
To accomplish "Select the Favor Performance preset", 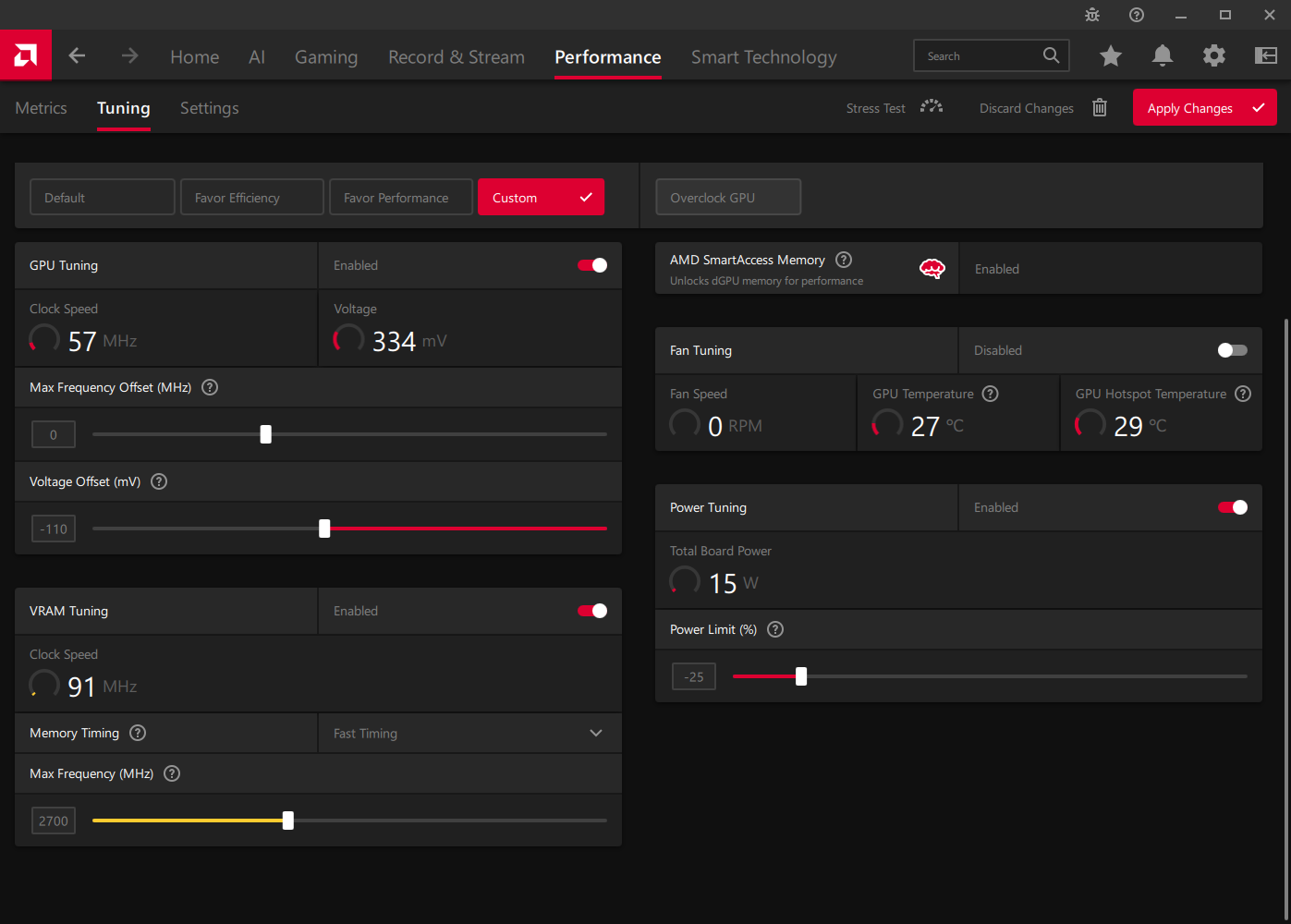I will (401, 197).
